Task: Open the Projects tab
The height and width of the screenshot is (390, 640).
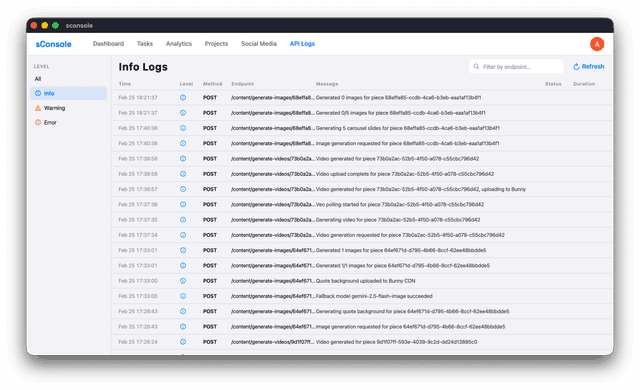Action: pyautogui.click(x=216, y=44)
